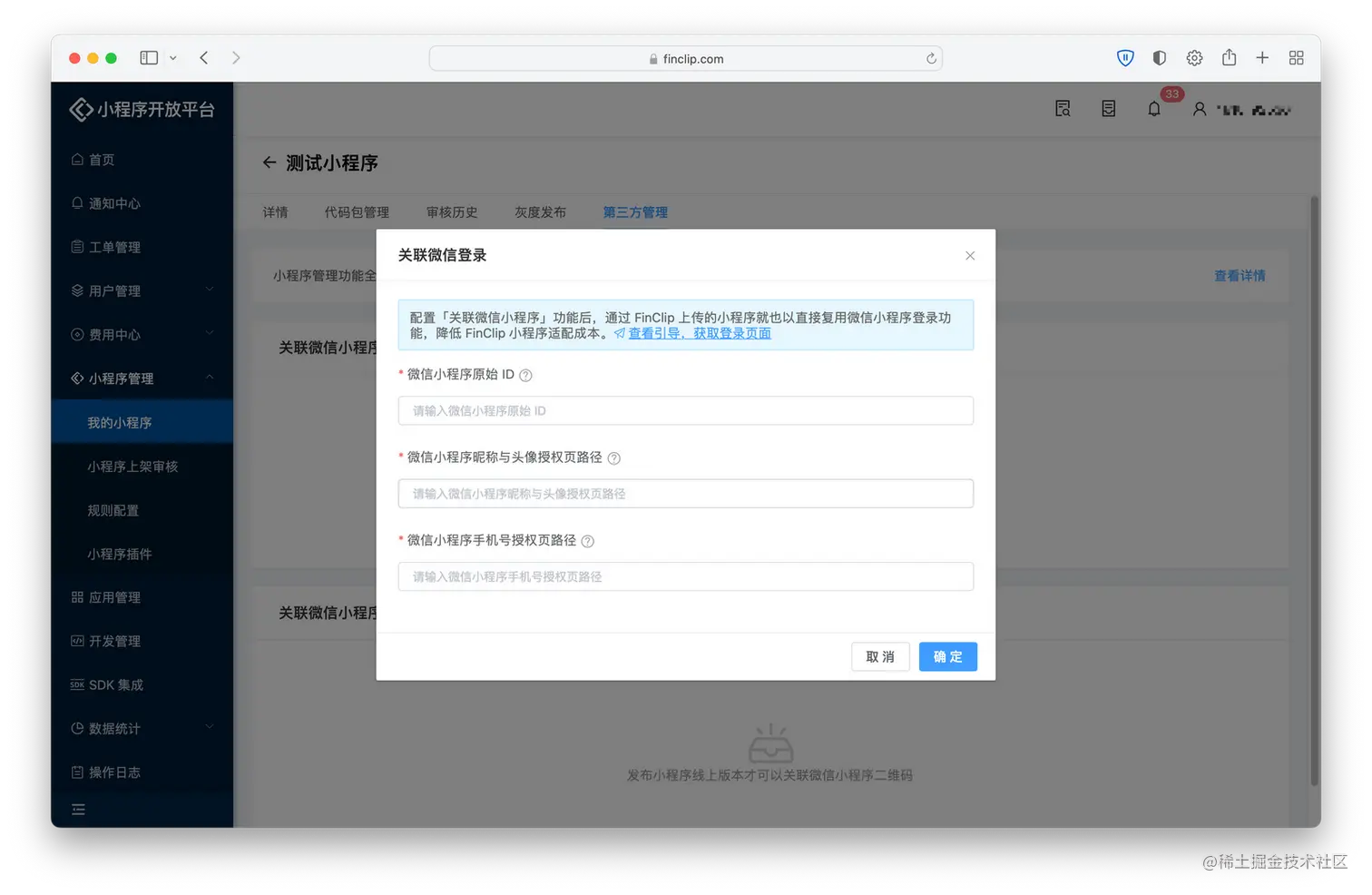Open the browser settings gear icon
The image size is (1372, 895).
click(1194, 58)
